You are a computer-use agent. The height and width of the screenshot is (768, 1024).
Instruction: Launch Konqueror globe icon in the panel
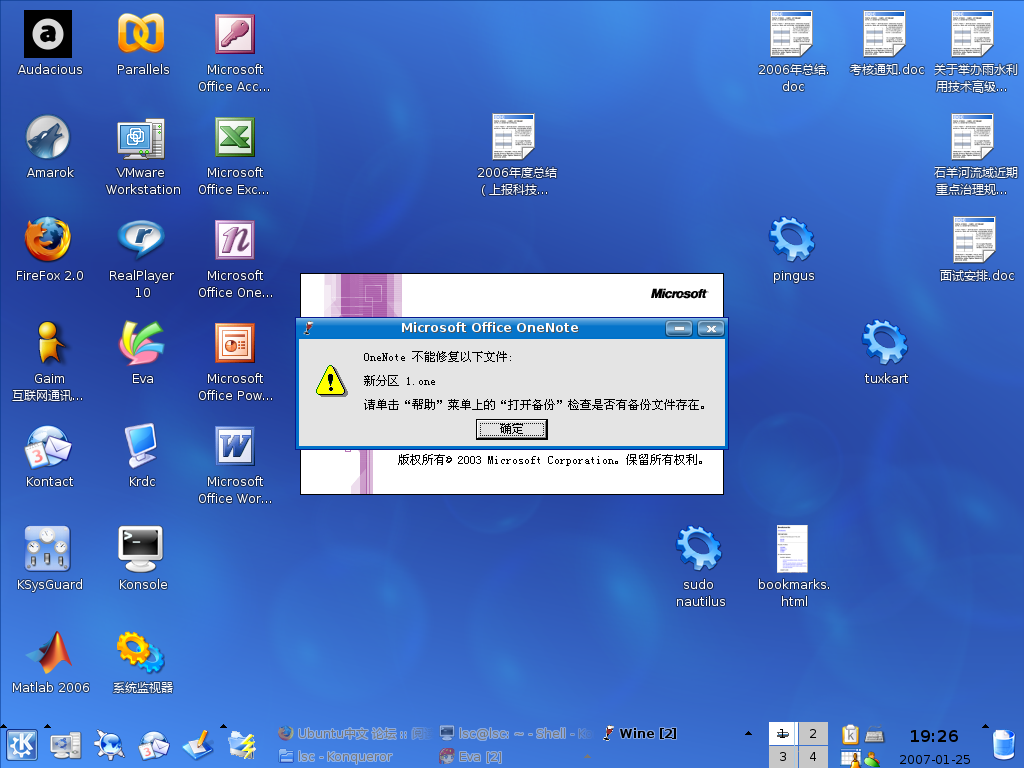tap(109, 745)
